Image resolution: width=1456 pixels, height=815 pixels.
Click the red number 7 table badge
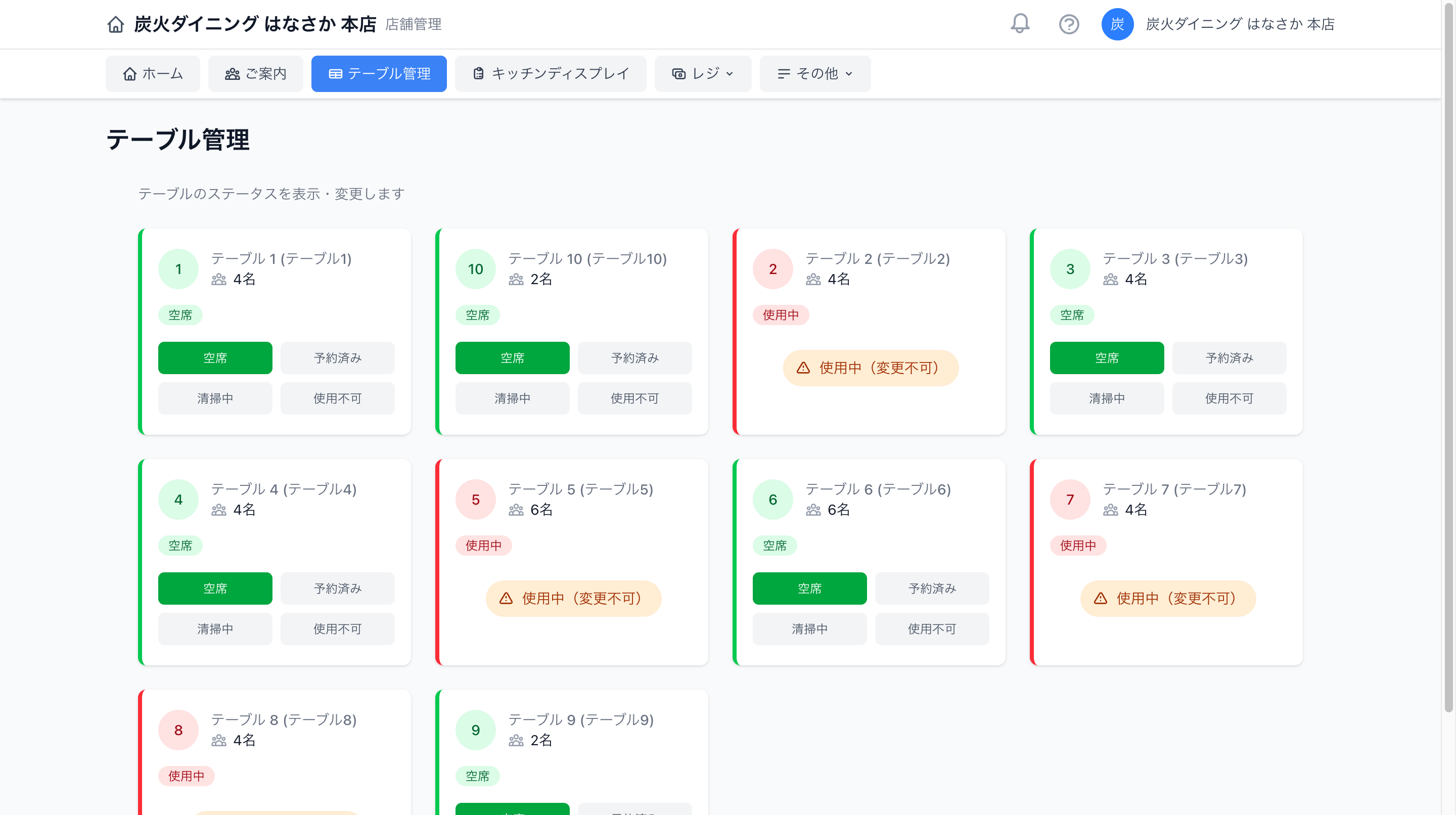1070,500
